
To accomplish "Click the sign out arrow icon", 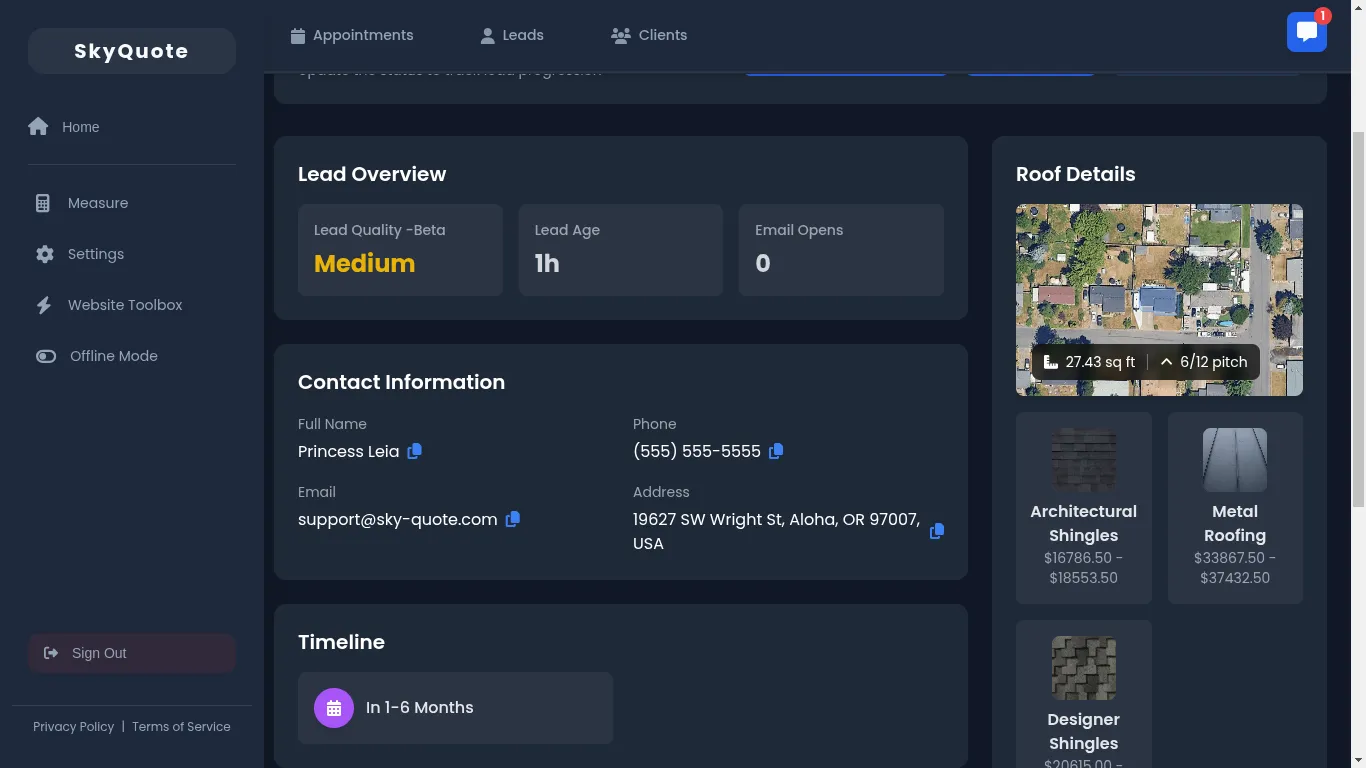I will pyautogui.click(x=51, y=653).
